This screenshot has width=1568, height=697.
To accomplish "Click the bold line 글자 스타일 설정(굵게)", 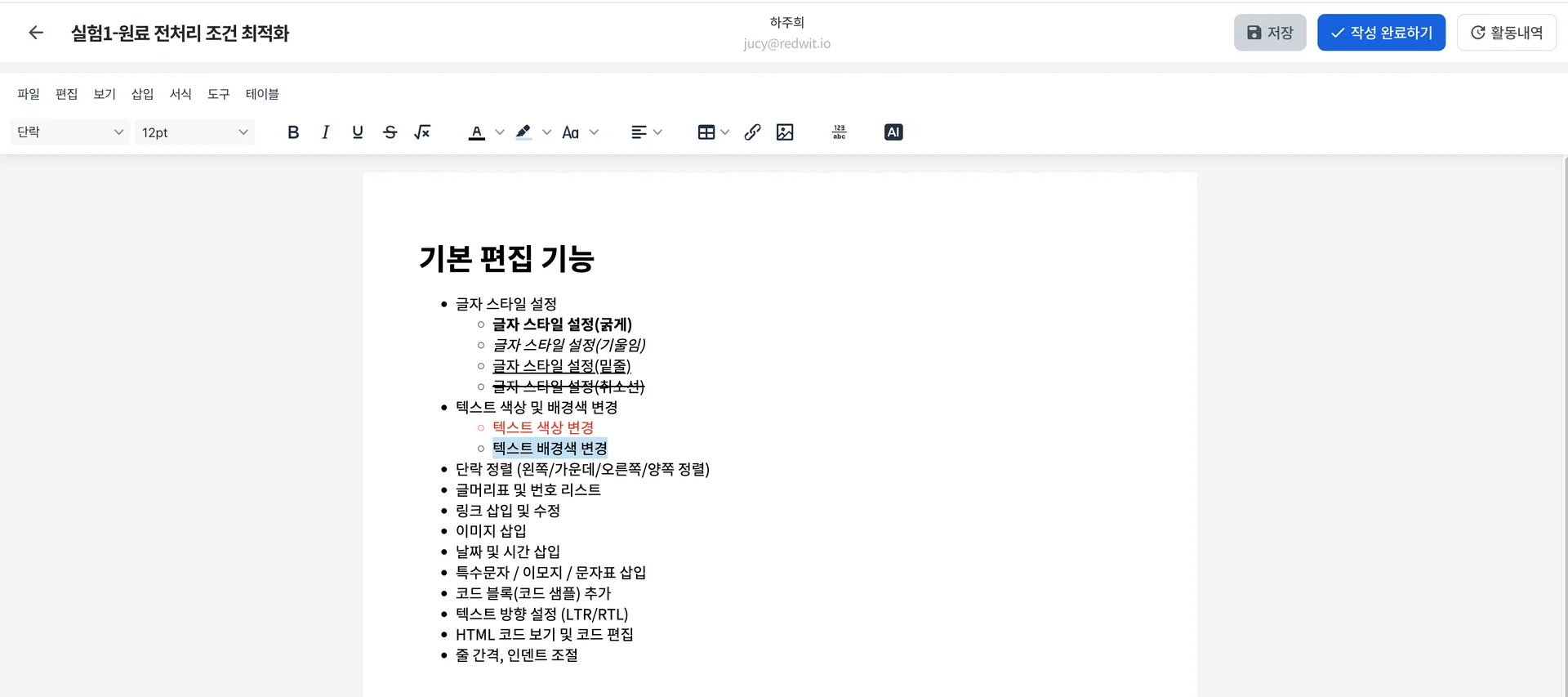I will point(563,324).
